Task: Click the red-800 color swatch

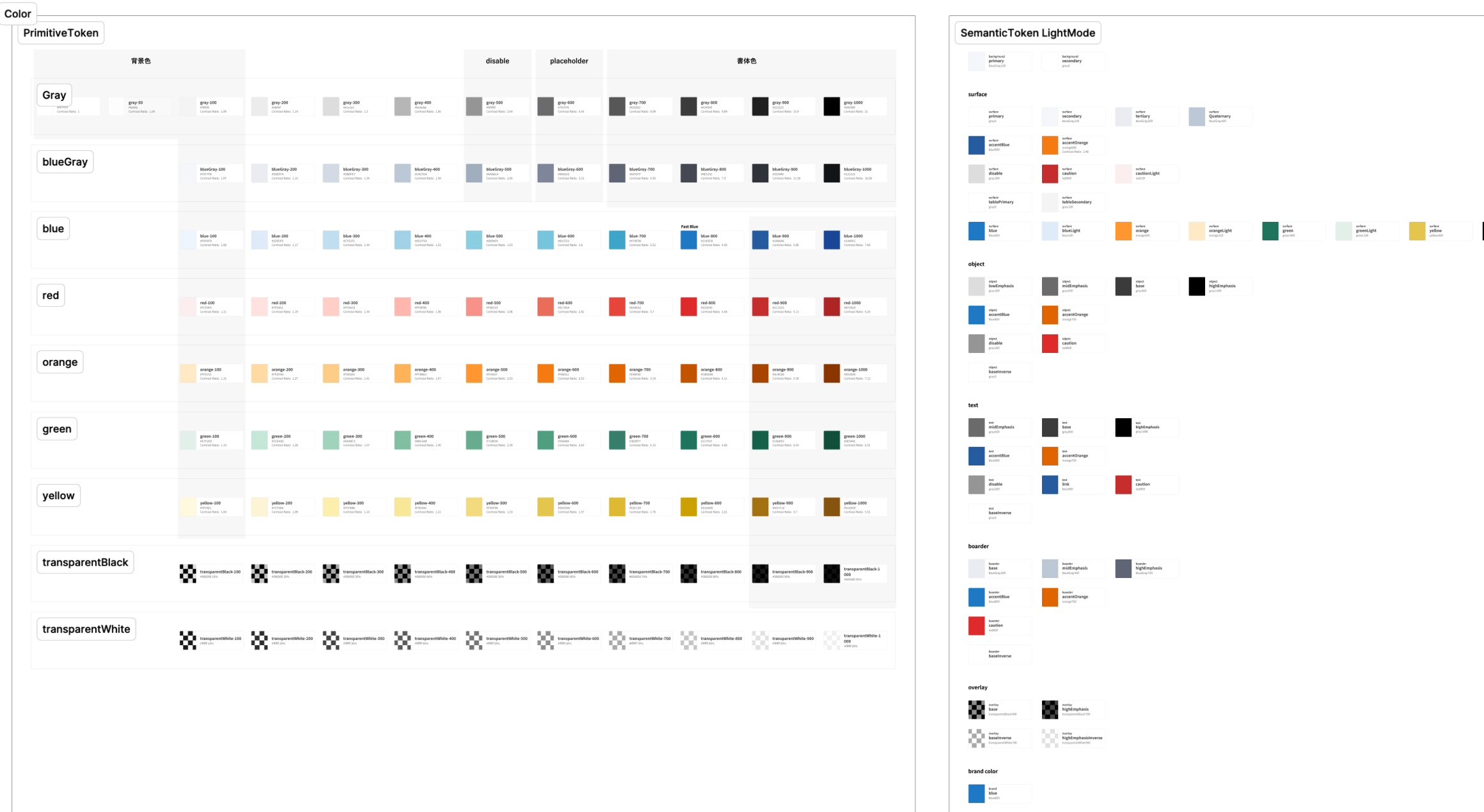Action: pyautogui.click(x=688, y=306)
